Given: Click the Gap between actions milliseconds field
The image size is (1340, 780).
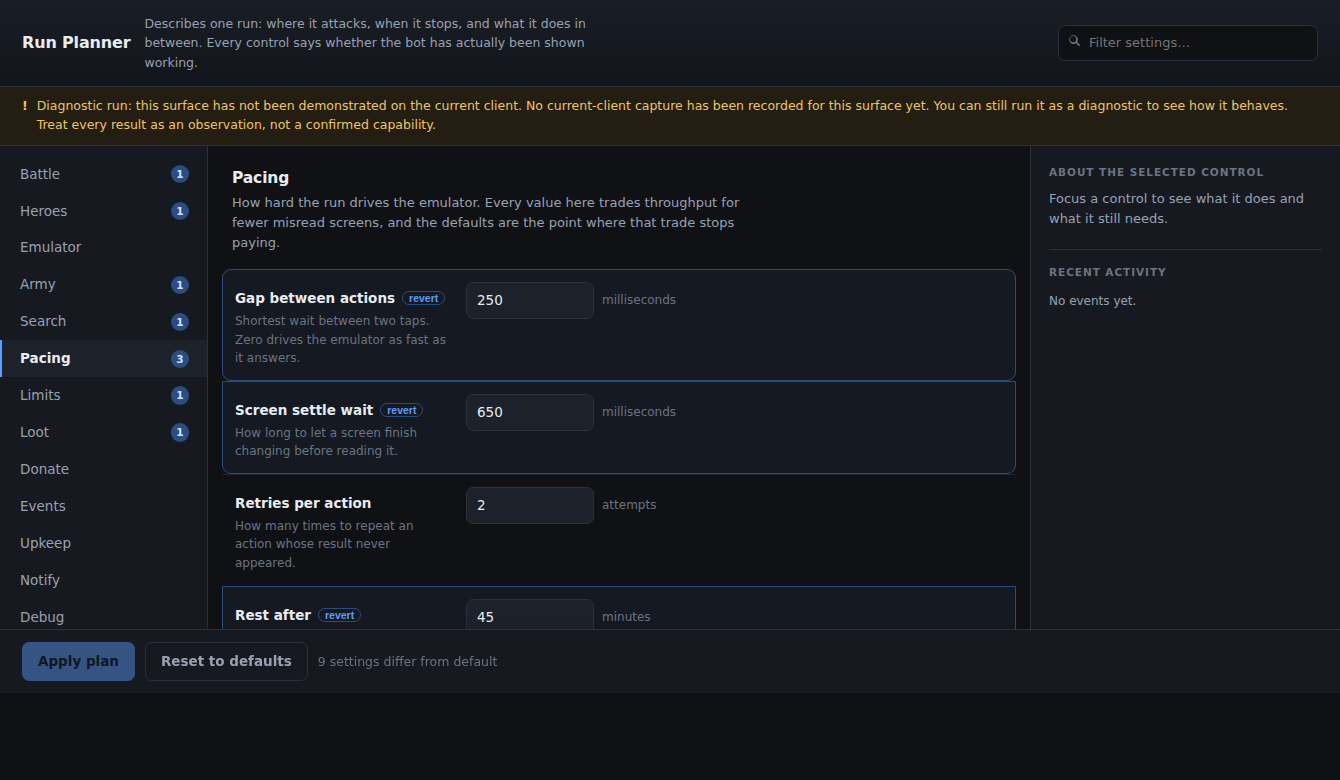Looking at the screenshot, I should coord(530,300).
